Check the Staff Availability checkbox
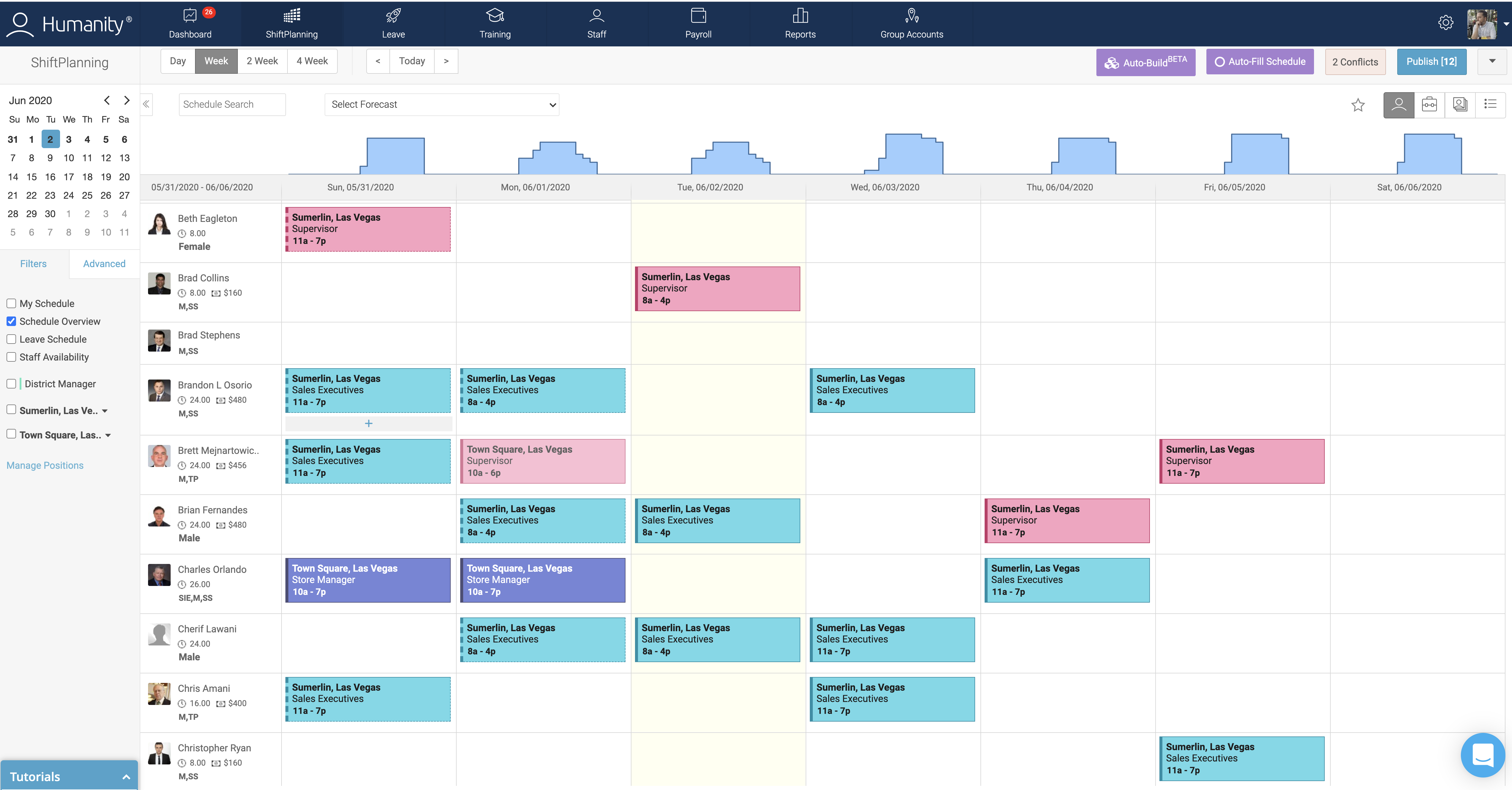This screenshot has height=790, width=1512. [11, 357]
